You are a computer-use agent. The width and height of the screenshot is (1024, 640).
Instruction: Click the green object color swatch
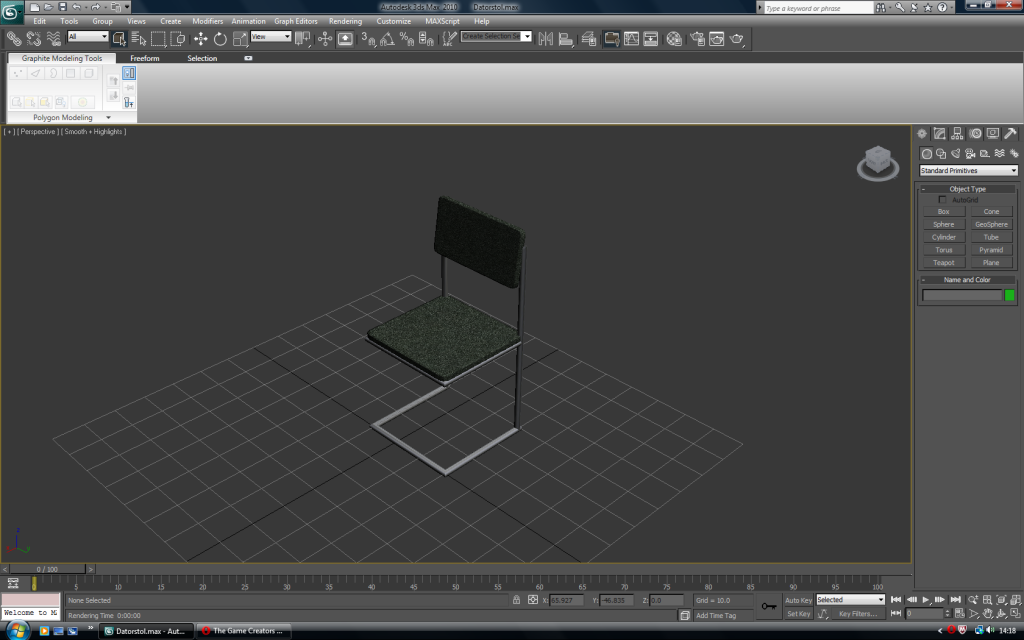pos(1009,295)
